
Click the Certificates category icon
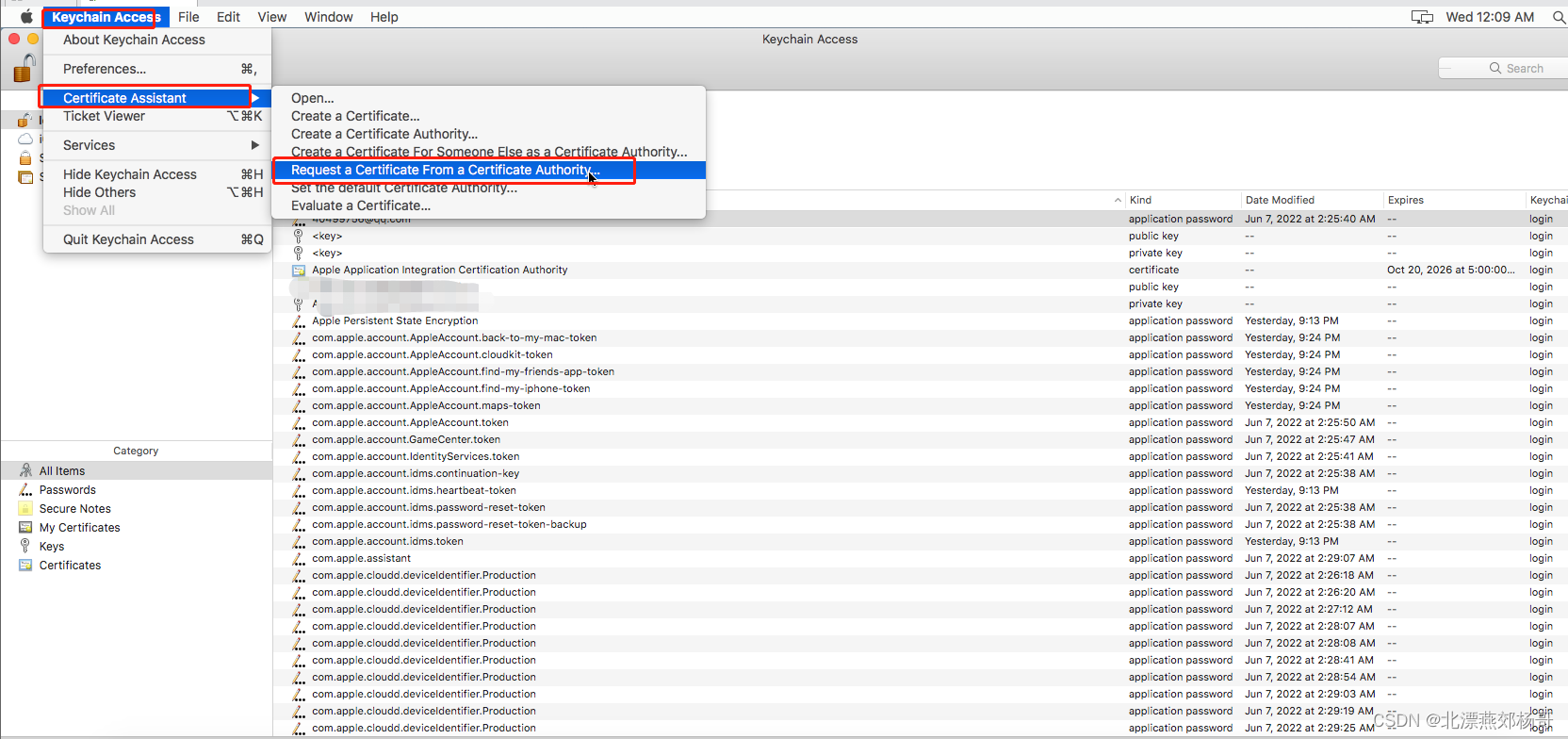pos(25,565)
